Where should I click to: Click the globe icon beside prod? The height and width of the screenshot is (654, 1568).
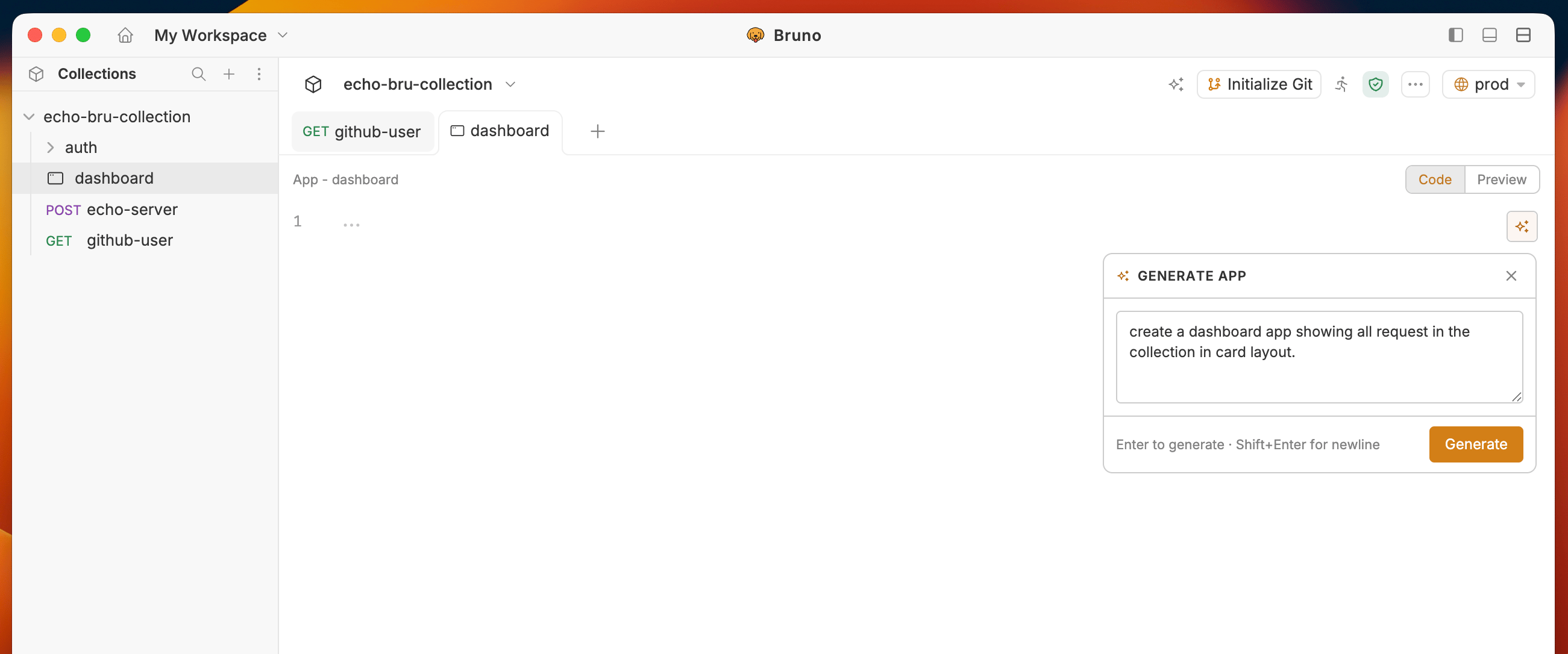pos(1461,84)
